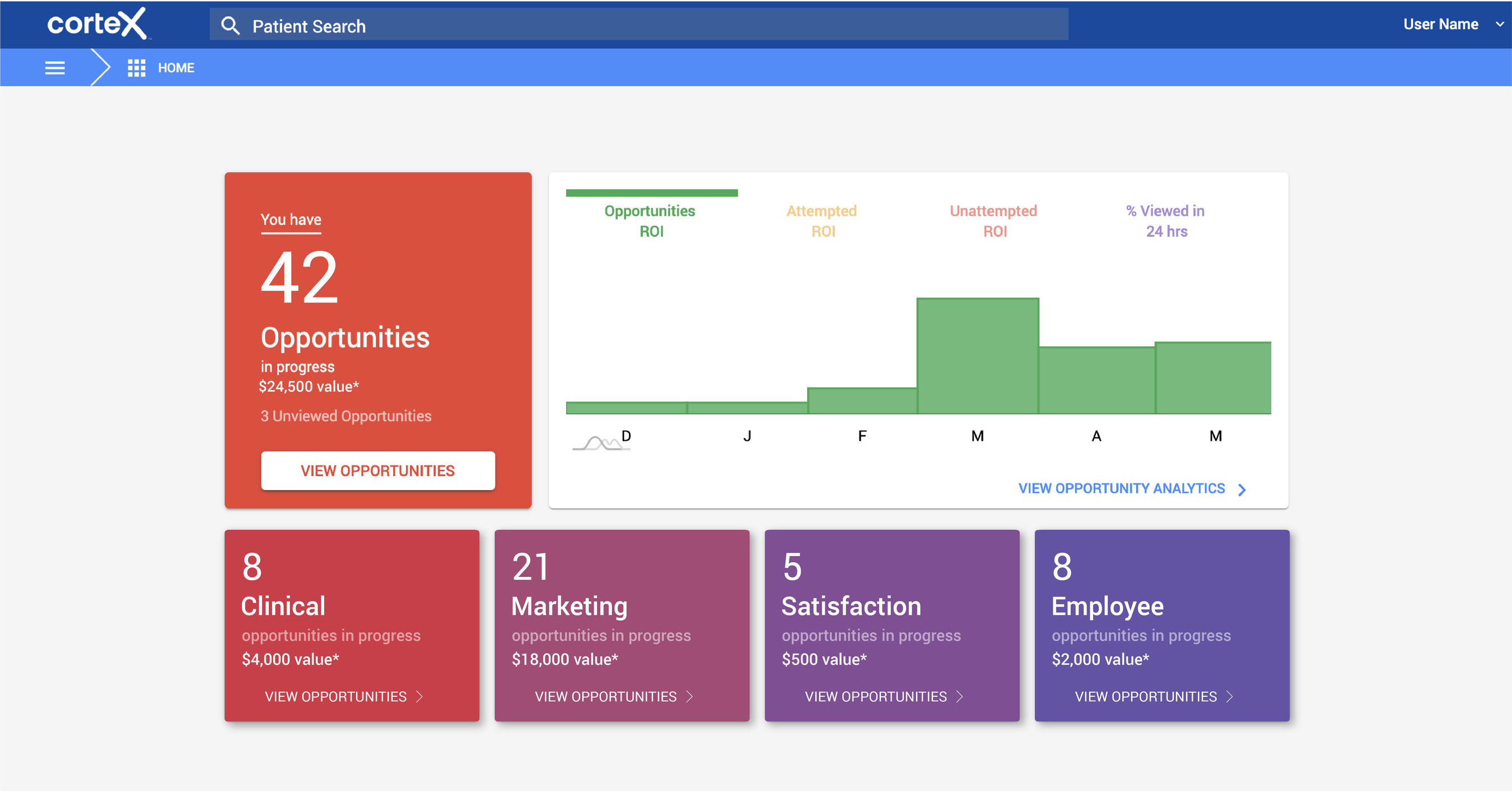The width and height of the screenshot is (1512, 792).
Task: Expand the User Name dropdown arrow
Action: pos(1499,24)
